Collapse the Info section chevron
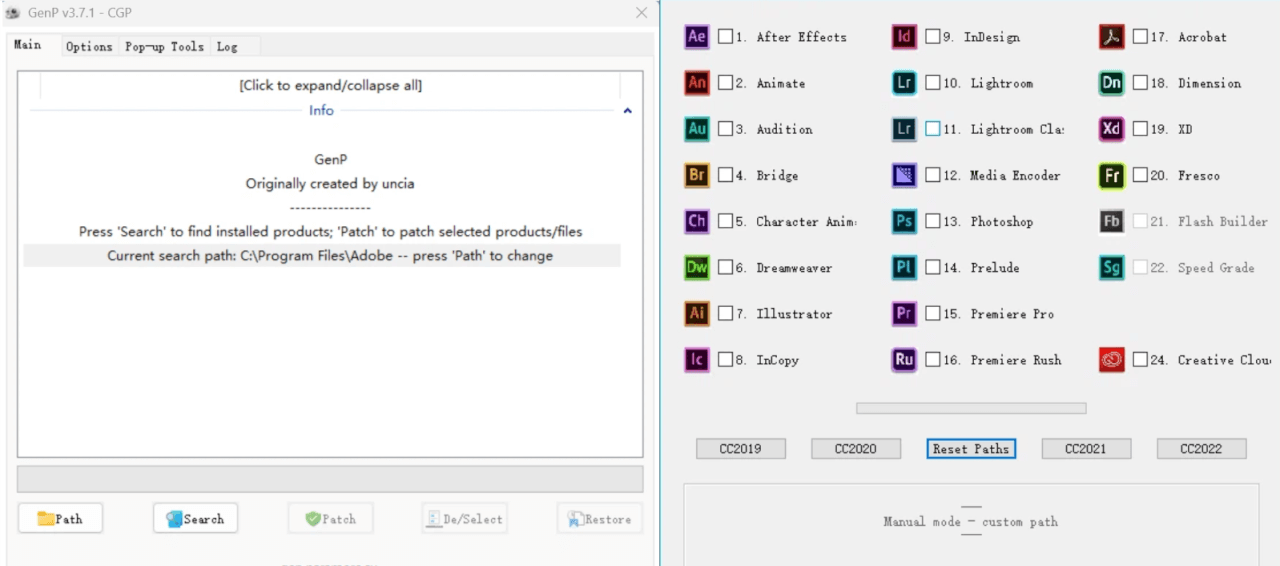Screen dimensions: 1280x566 (x=627, y=111)
